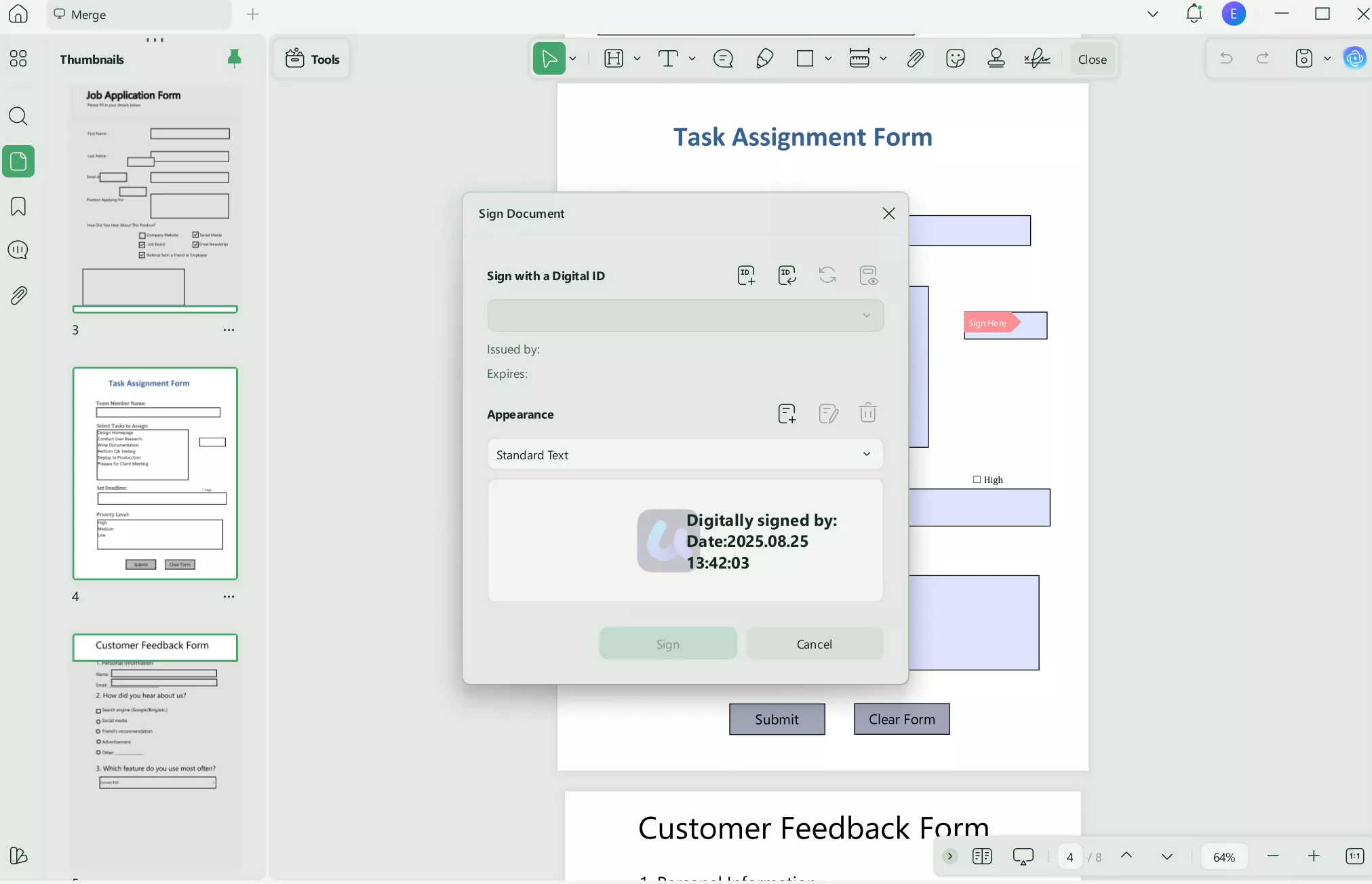The width and height of the screenshot is (1372, 884).
Task: Open the AI assistant icon
Action: 1355,58
